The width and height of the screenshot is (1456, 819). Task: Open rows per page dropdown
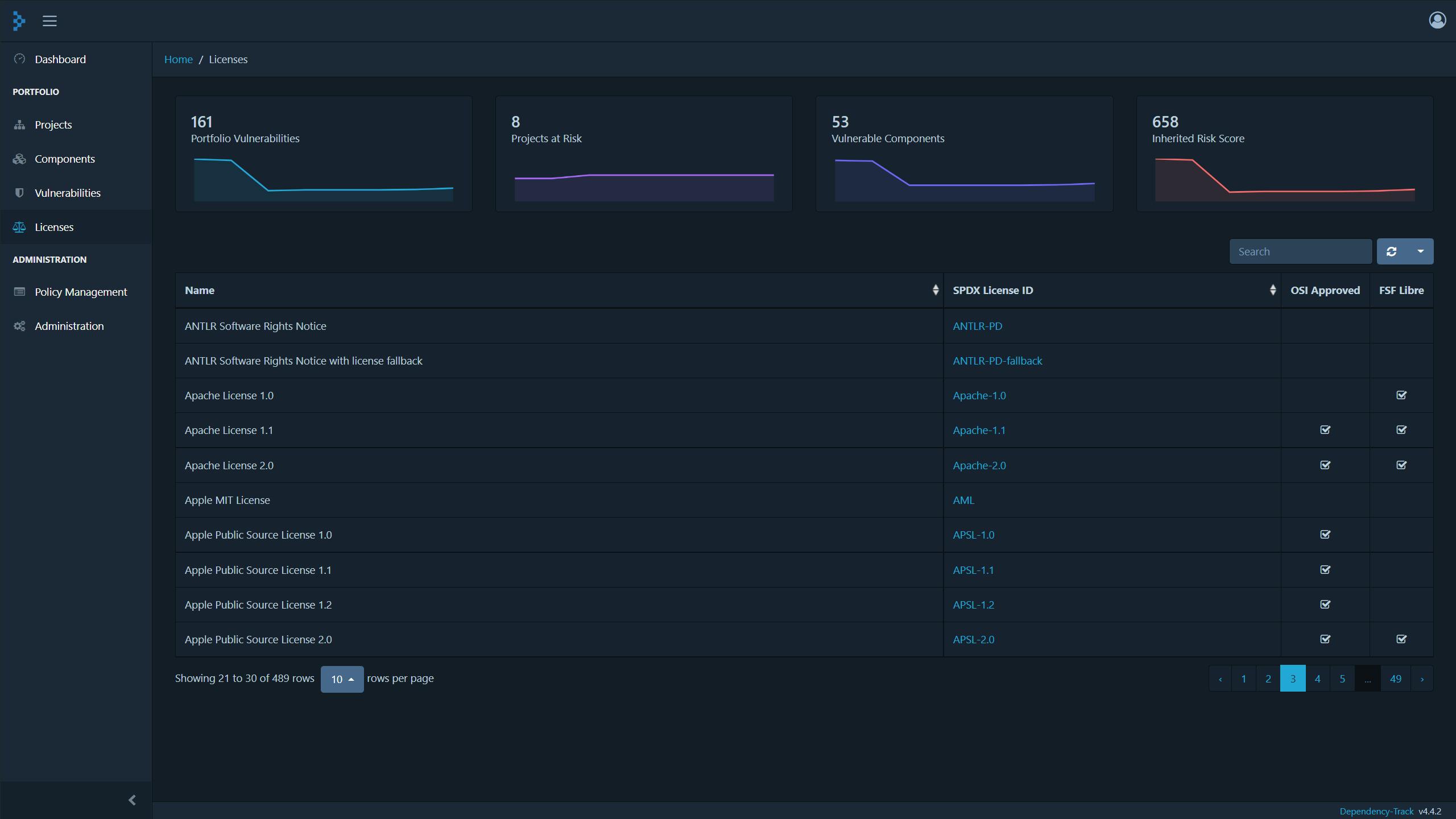[x=342, y=679]
